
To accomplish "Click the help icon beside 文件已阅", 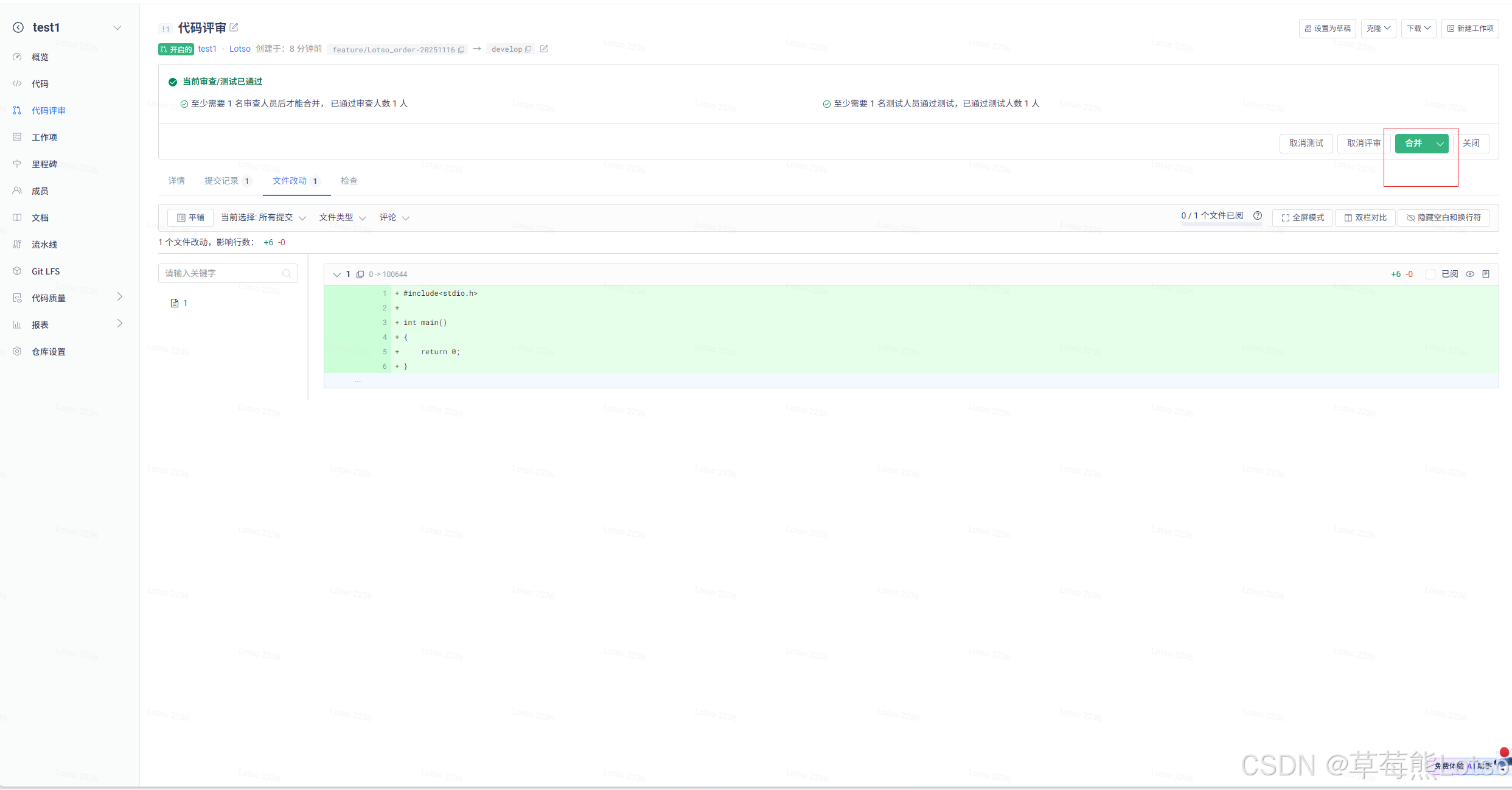I will pyautogui.click(x=1258, y=216).
